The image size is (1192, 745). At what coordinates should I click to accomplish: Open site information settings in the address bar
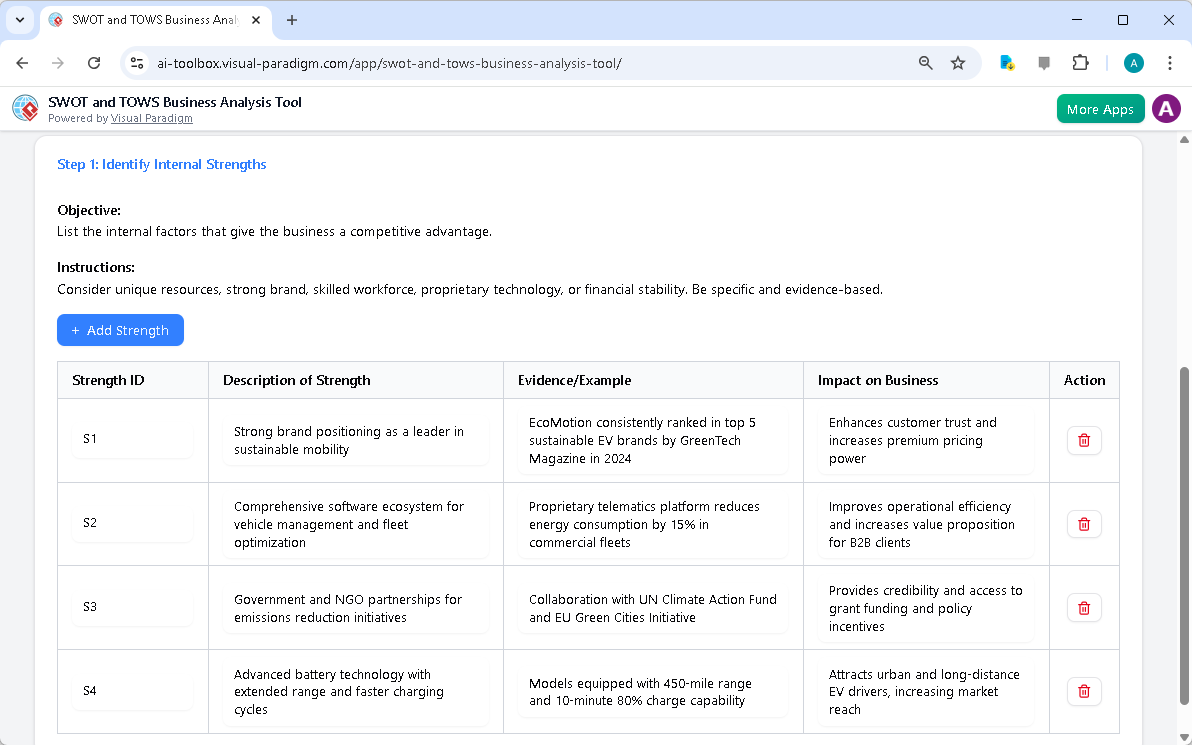click(x=136, y=62)
